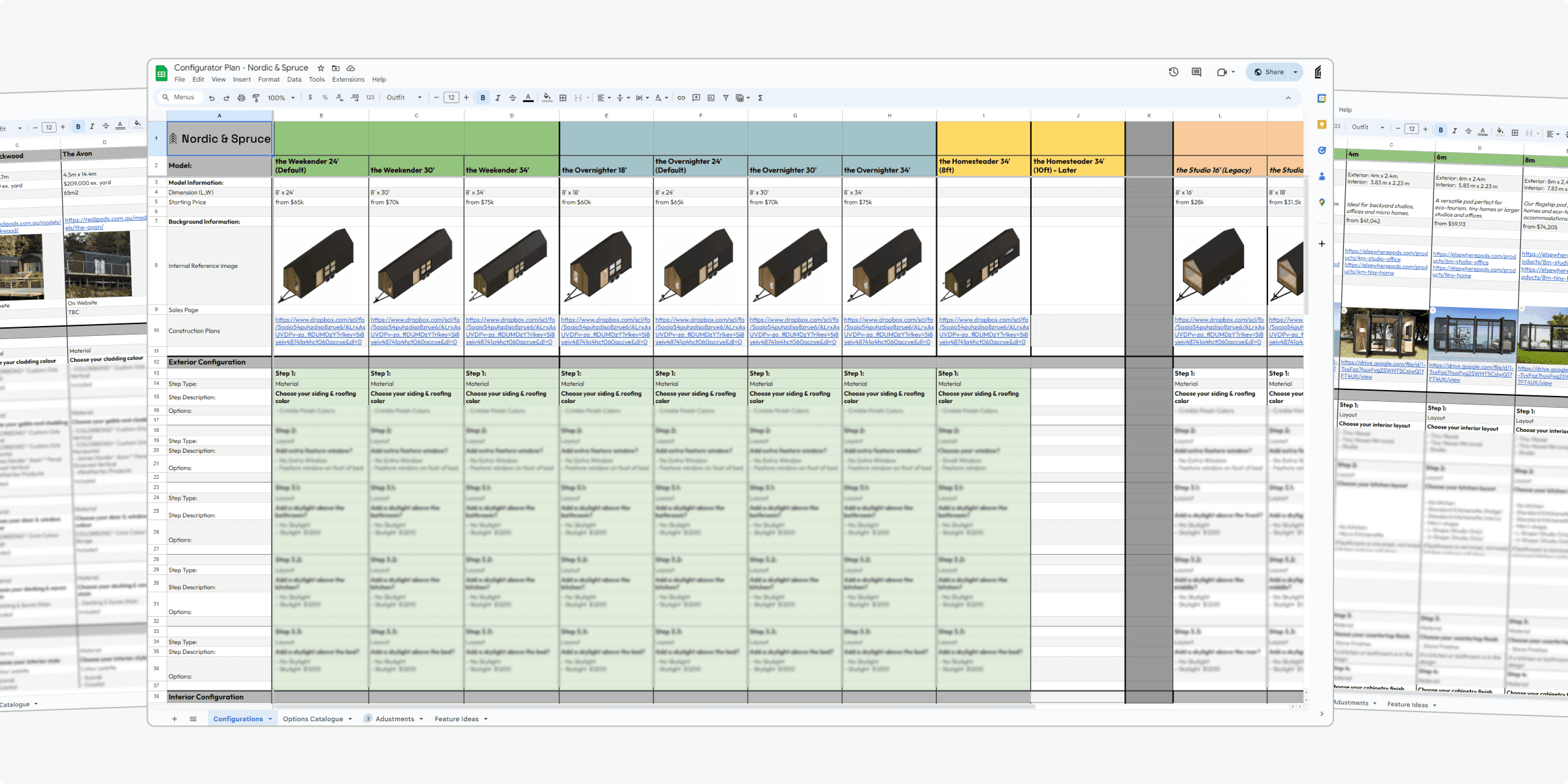The image size is (1568, 784).
Task: Open the Functions sigma menu
Action: tap(760, 98)
